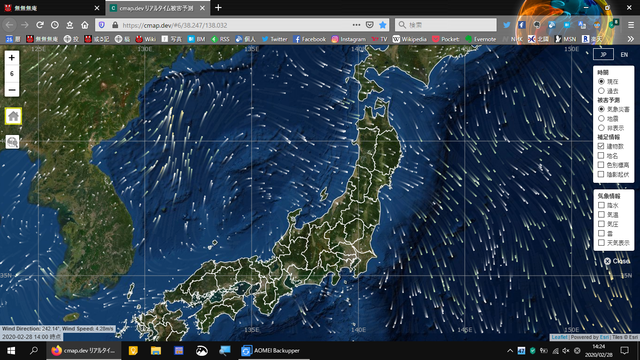Open RSS bookmark

click(220, 39)
